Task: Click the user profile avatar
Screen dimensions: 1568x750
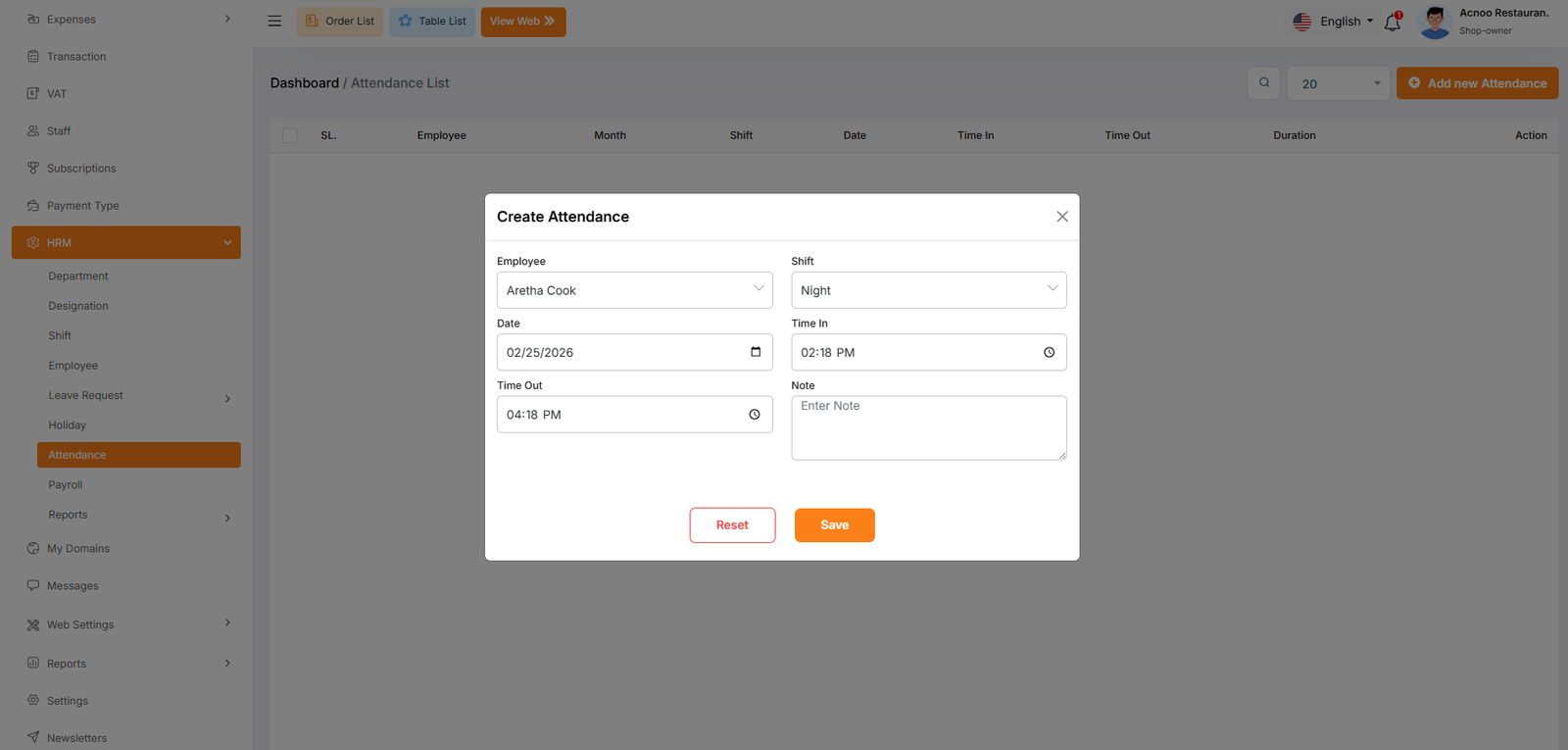Action: click(1435, 22)
